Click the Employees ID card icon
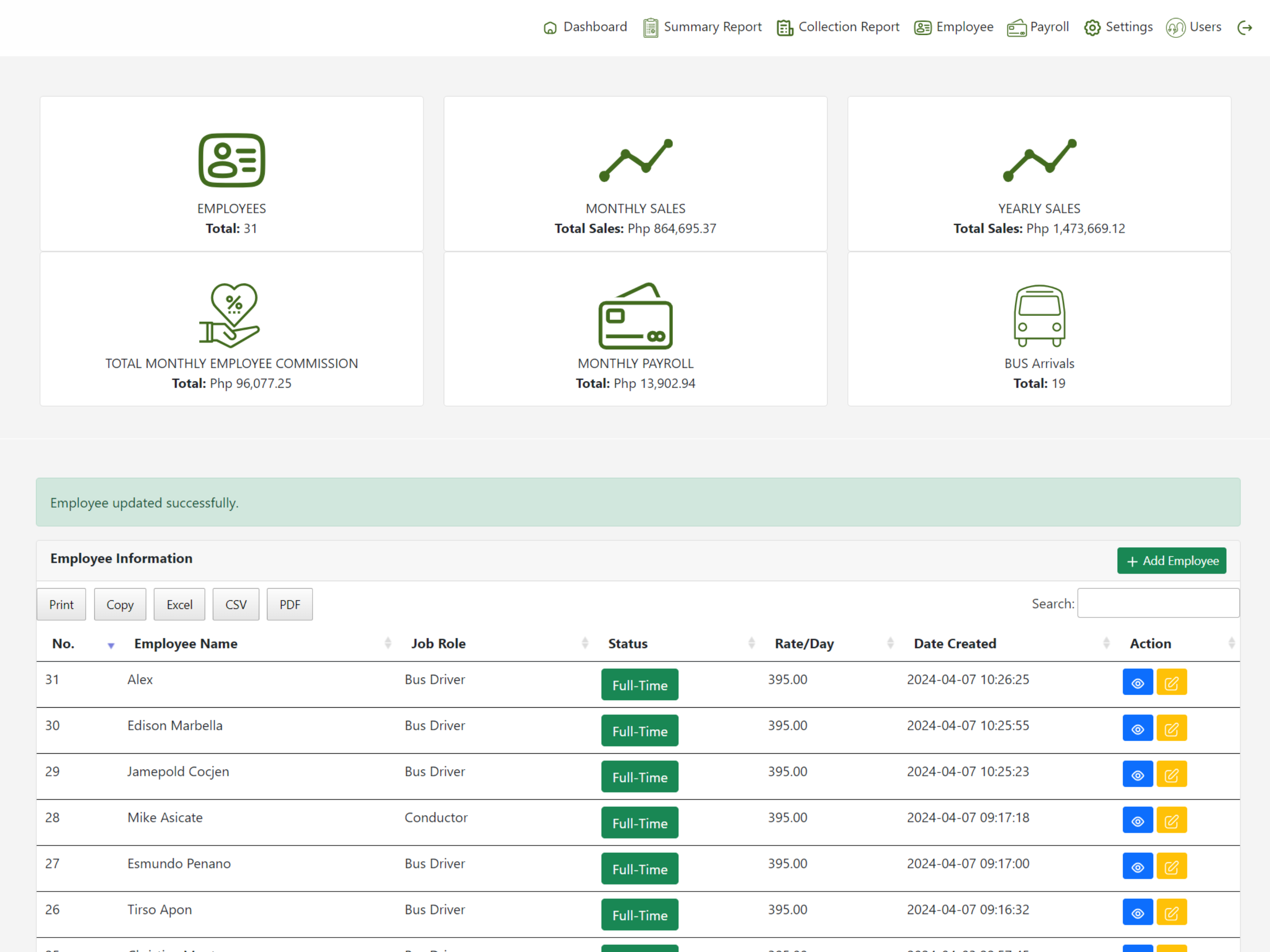Image resolution: width=1270 pixels, height=952 pixels. [x=231, y=160]
